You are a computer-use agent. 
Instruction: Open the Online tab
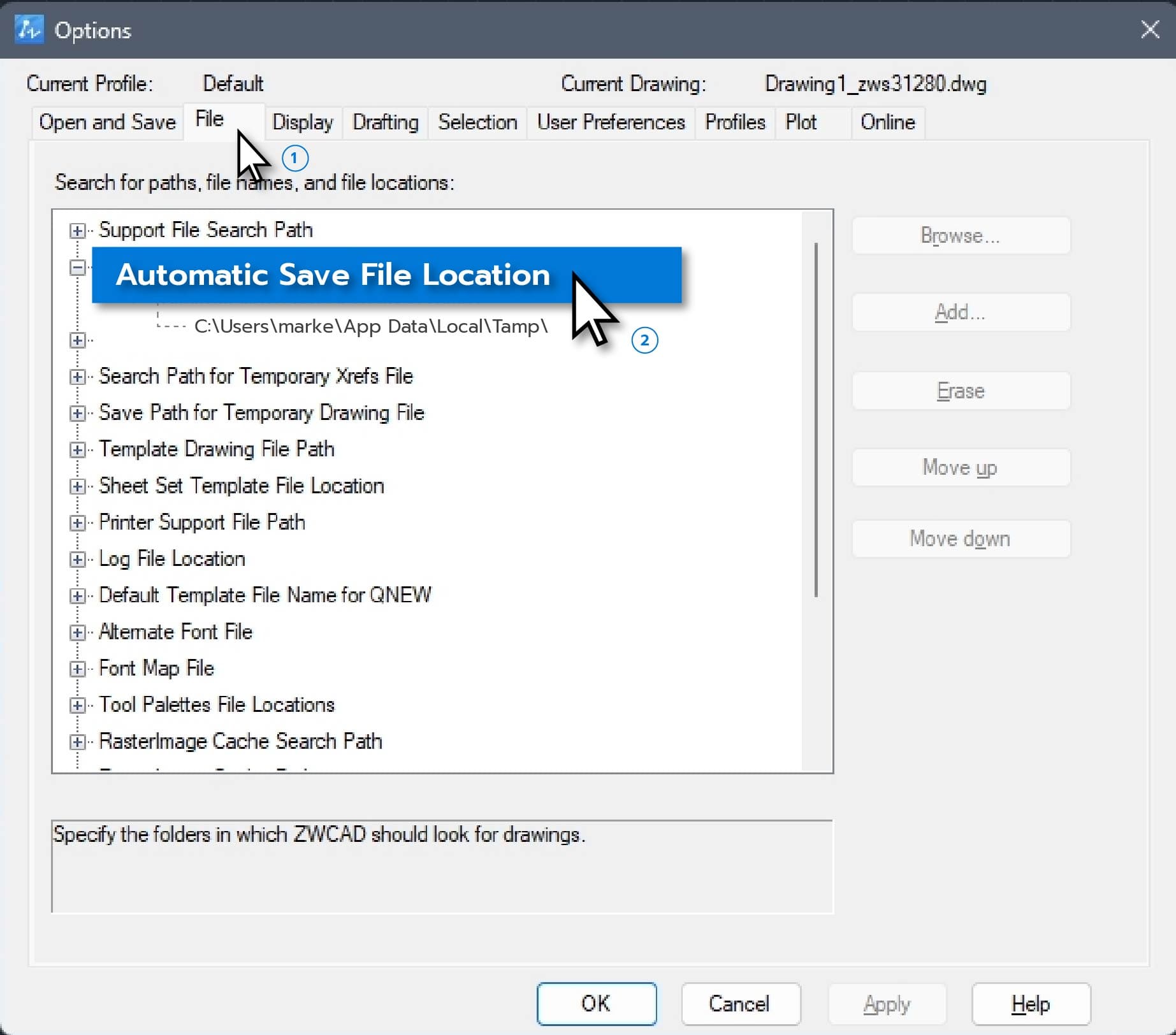tap(887, 122)
